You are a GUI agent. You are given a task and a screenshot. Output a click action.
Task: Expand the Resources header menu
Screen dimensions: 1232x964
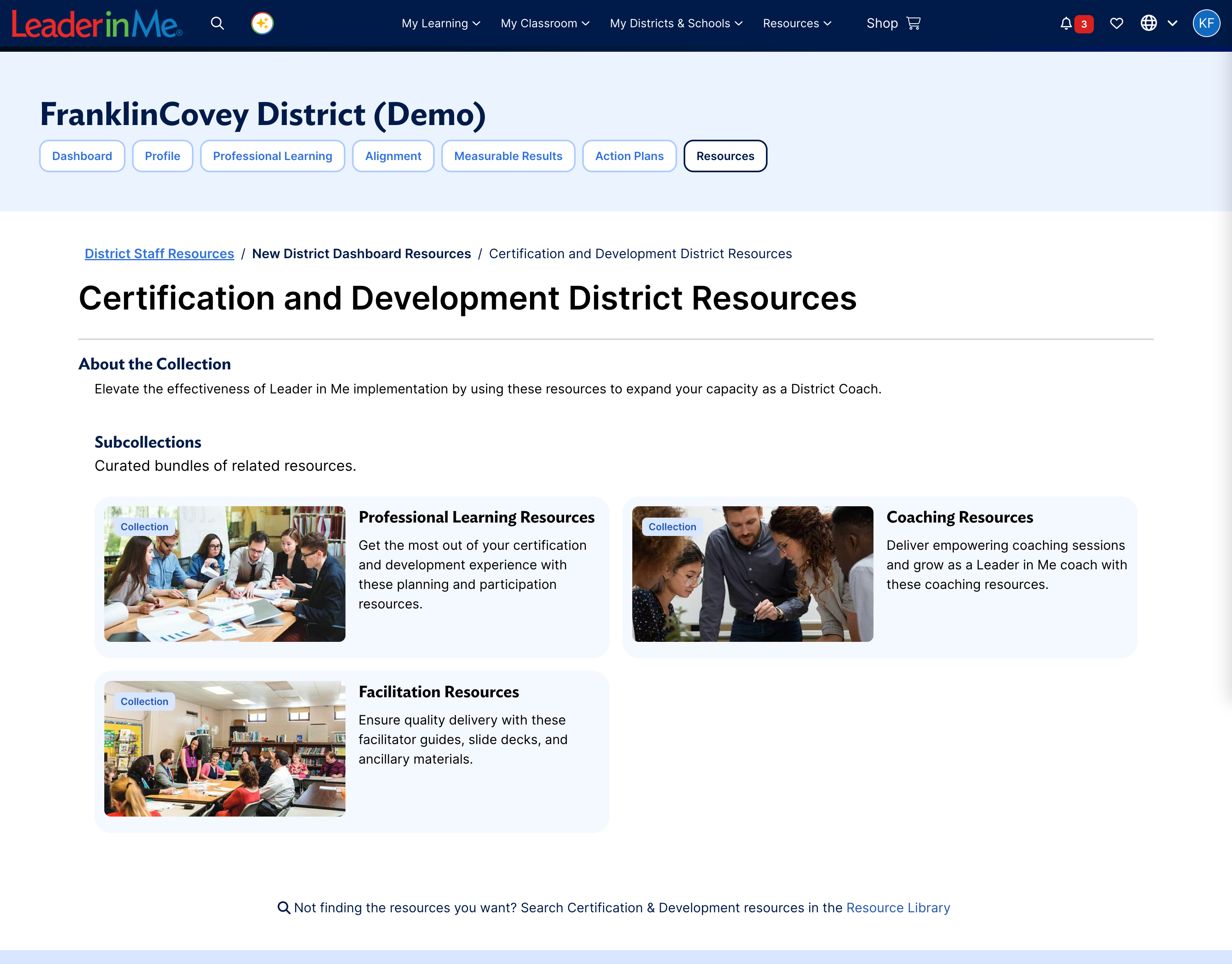pyautogui.click(x=796, y=23)
